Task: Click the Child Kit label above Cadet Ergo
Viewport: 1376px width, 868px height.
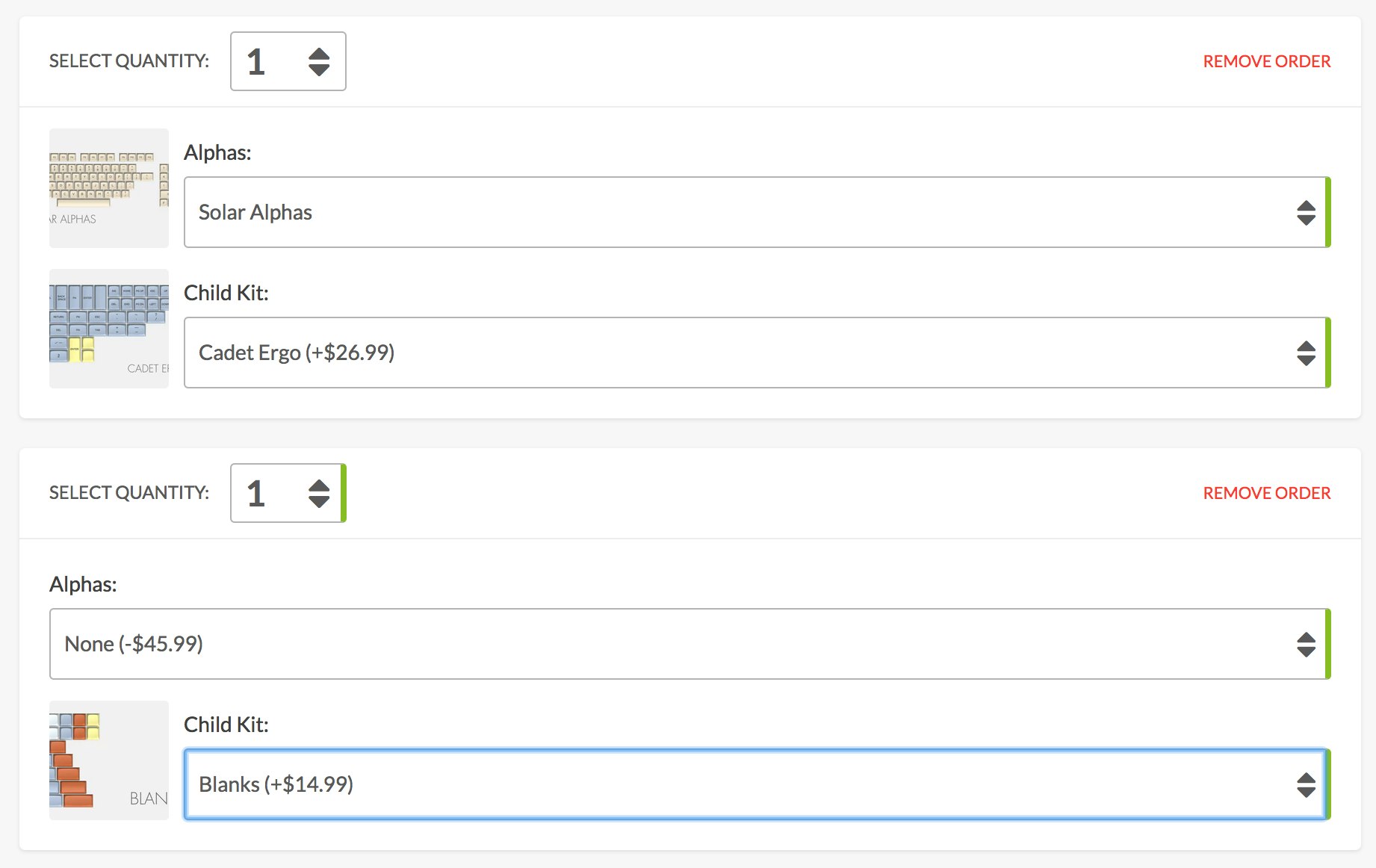Action: [226, 293]
